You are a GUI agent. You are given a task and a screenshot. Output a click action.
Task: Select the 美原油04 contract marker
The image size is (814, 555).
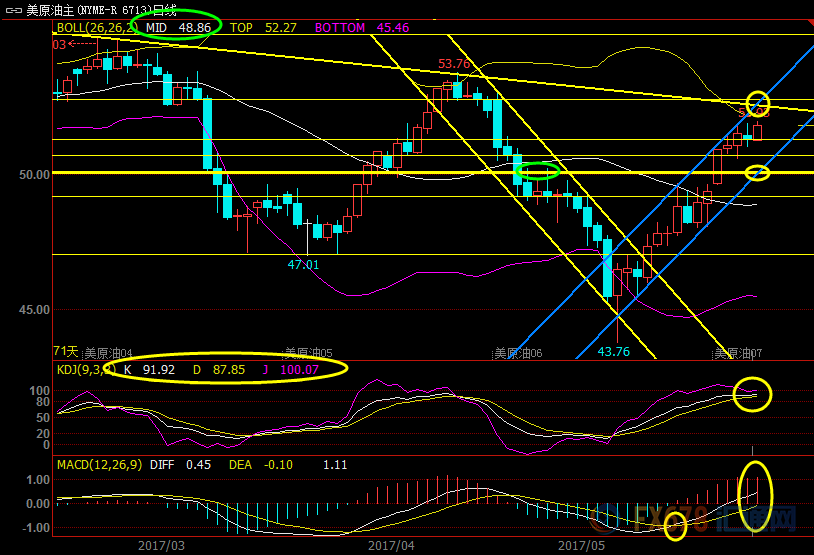[x=108, y=354]
